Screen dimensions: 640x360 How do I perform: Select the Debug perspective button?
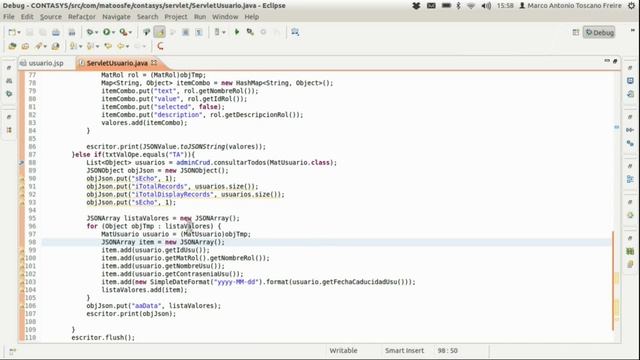(x=599, y=33)
